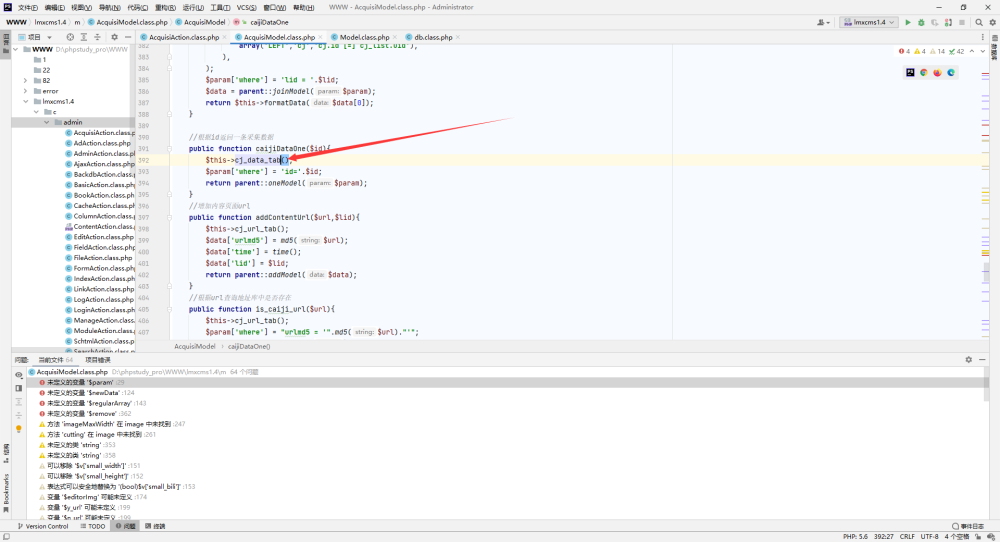The width and height of the screenshot is (1000, 542).
Task: Open page in Firefox browser icon
Action: [937, 73]
